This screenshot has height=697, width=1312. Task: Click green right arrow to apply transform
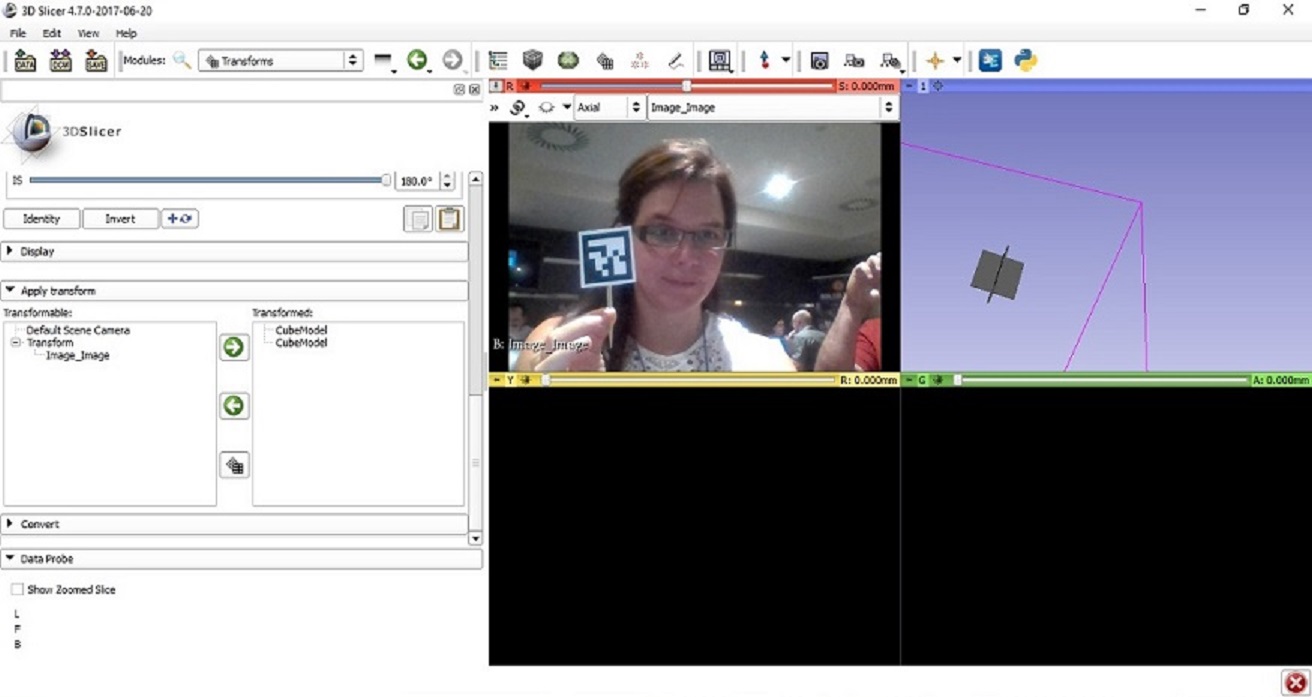point(234,347)
